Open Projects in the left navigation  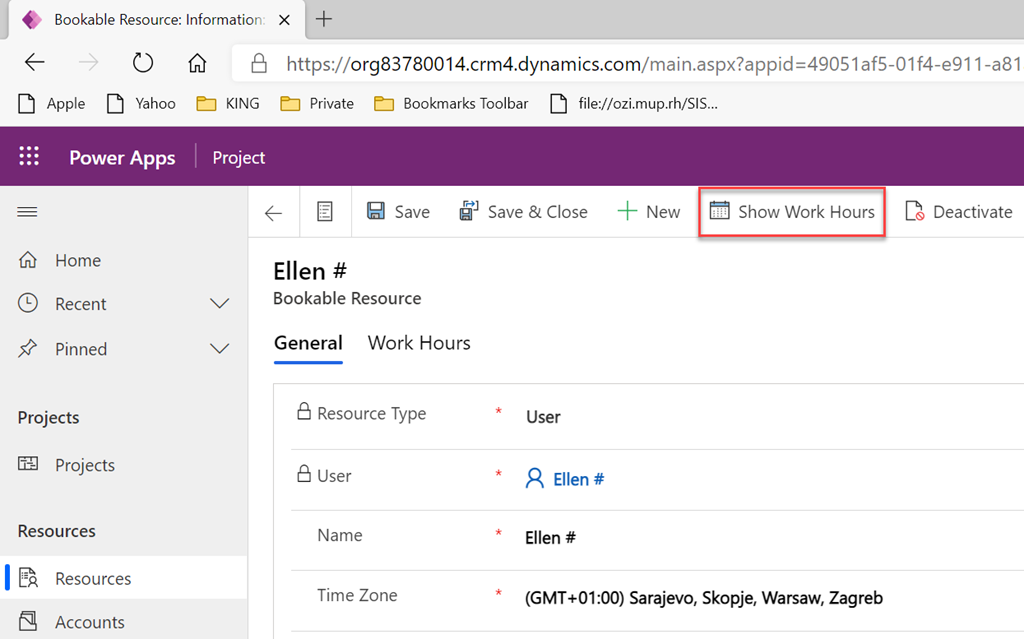pyautogui.click(x=84, y=465)
